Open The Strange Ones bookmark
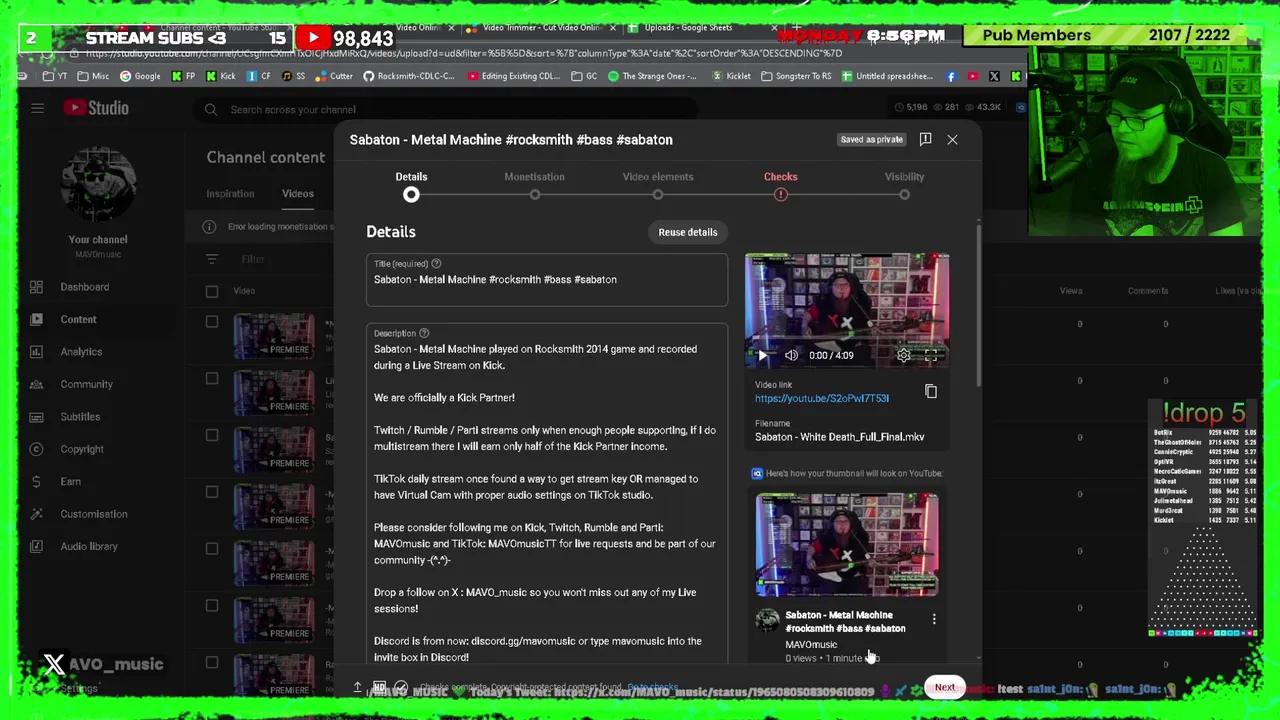The width and height of the screenshot is (1280, 720). pyautogui.click(x=653, y=76)
